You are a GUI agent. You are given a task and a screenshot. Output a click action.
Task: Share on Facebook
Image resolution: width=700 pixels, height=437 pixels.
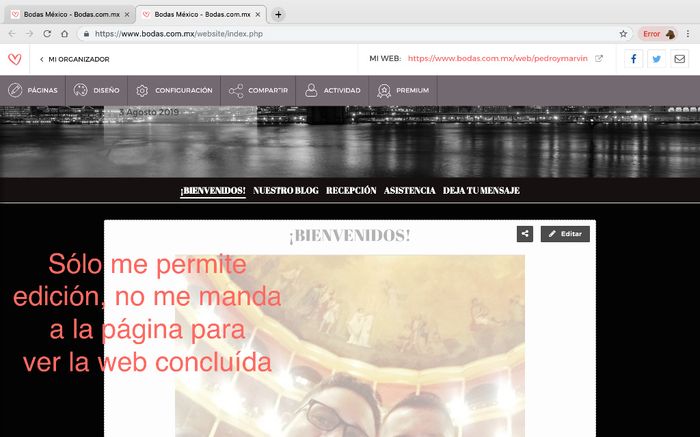(x=633, y=59)
